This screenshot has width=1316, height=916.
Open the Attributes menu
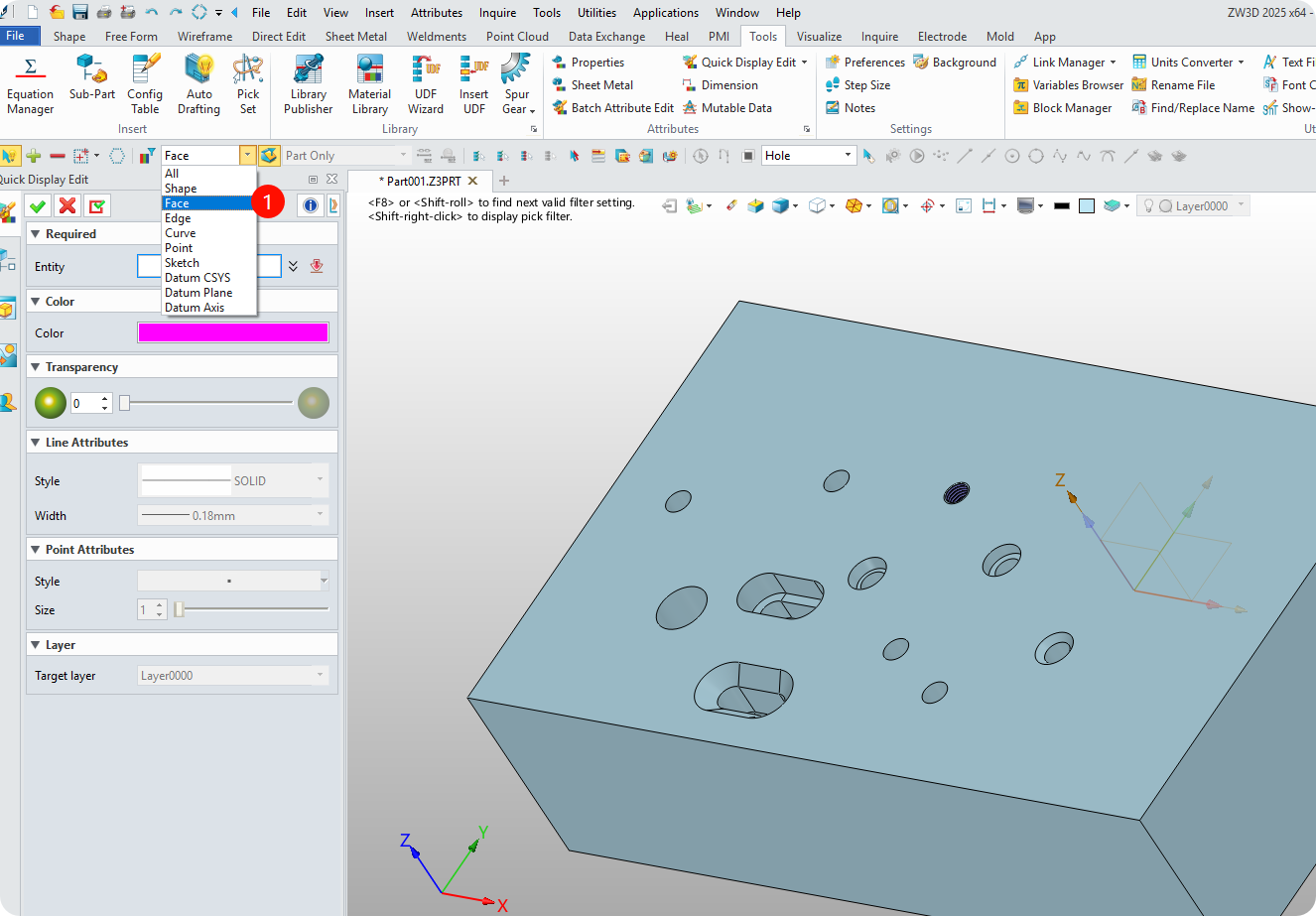437,13
